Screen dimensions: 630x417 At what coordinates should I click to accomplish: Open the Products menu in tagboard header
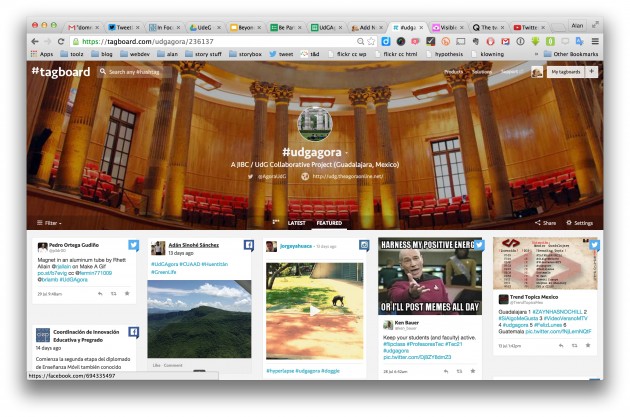[454, 72]
